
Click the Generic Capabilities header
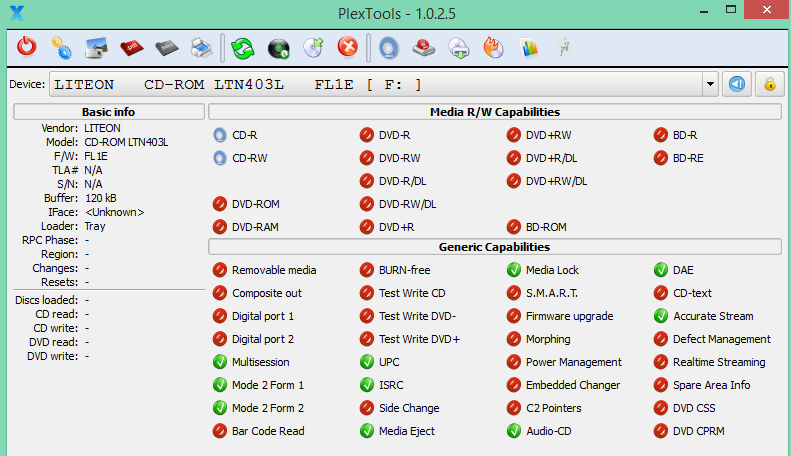pyautogui.click(x=495, y=247)
